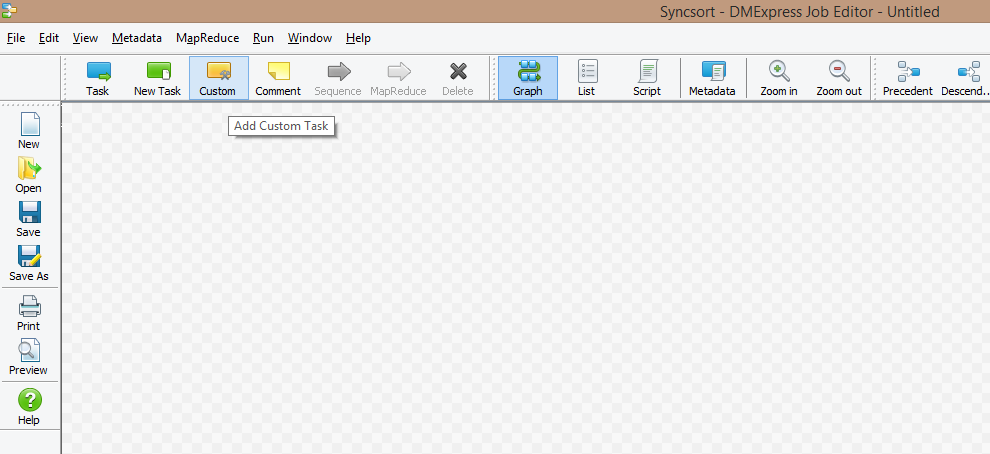Click the Sequence arrow tool
Screen dimensions: 990x454
click(338, 78)
